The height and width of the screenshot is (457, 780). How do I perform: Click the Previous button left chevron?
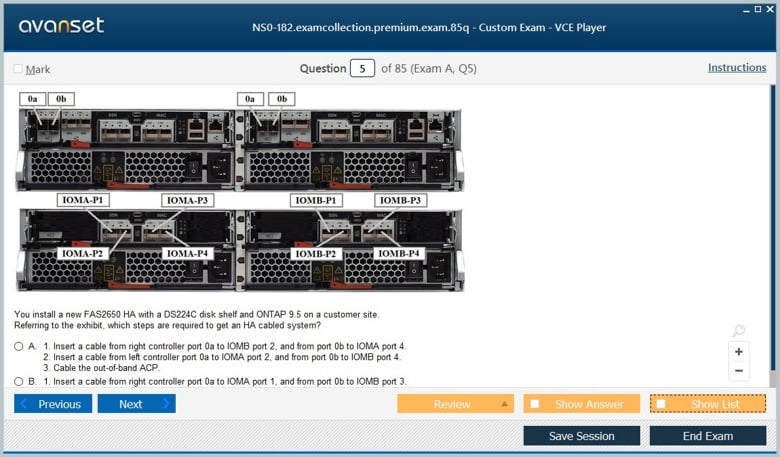coord(23,403)
